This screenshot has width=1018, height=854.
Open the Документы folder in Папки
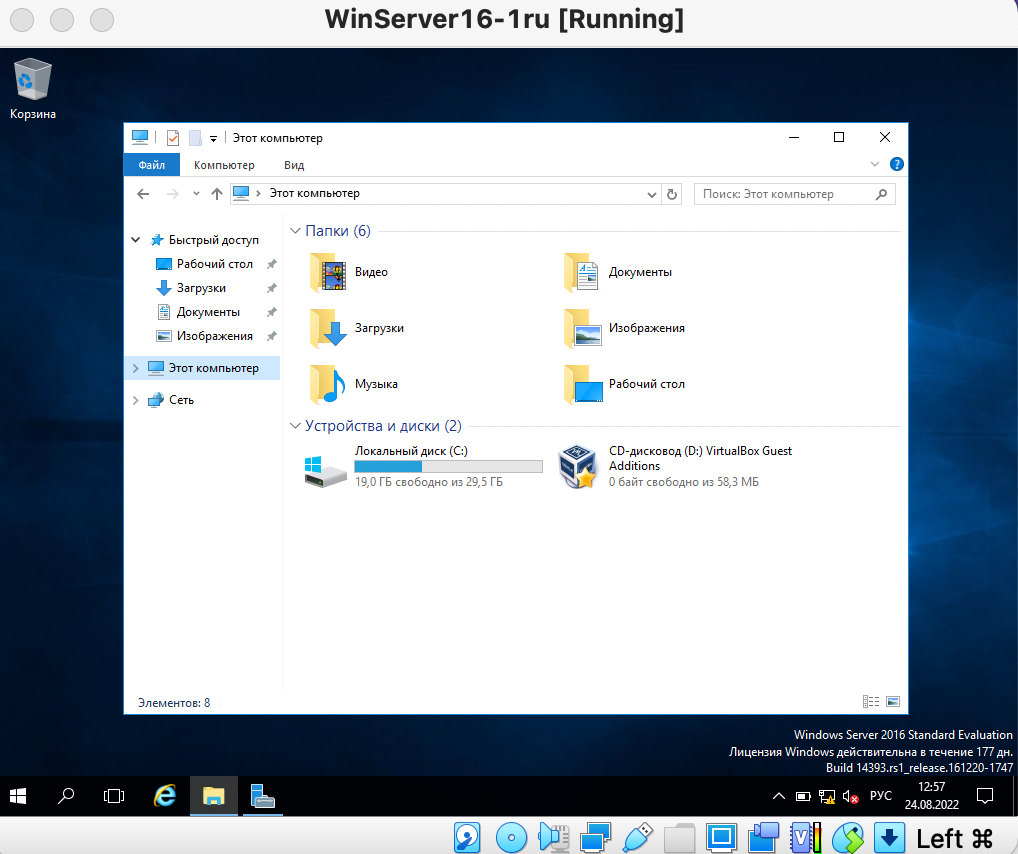(x=618, y=272)
